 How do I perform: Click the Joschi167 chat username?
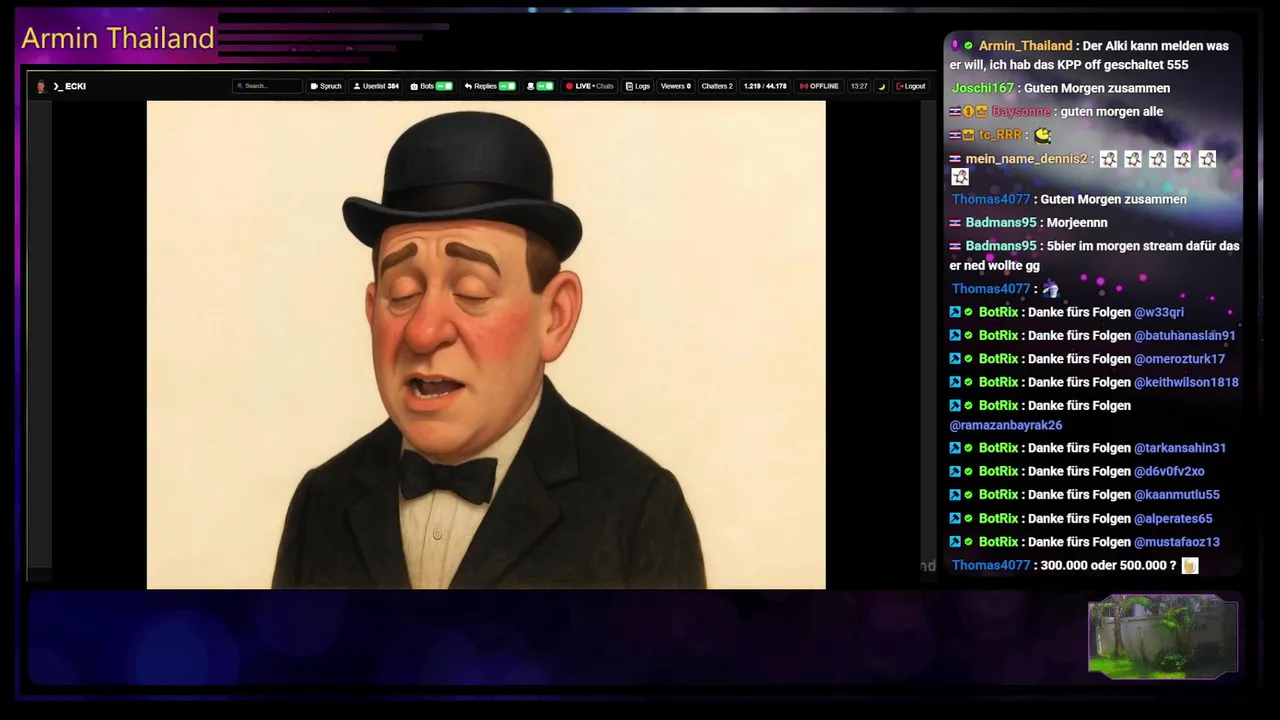[x=983, y=88]
